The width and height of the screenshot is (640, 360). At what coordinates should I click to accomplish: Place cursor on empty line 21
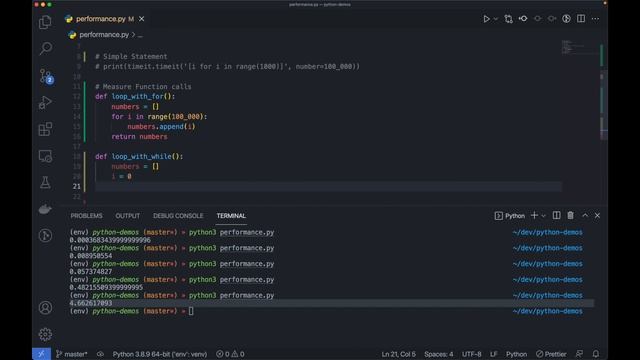click(x=329, y=187)
